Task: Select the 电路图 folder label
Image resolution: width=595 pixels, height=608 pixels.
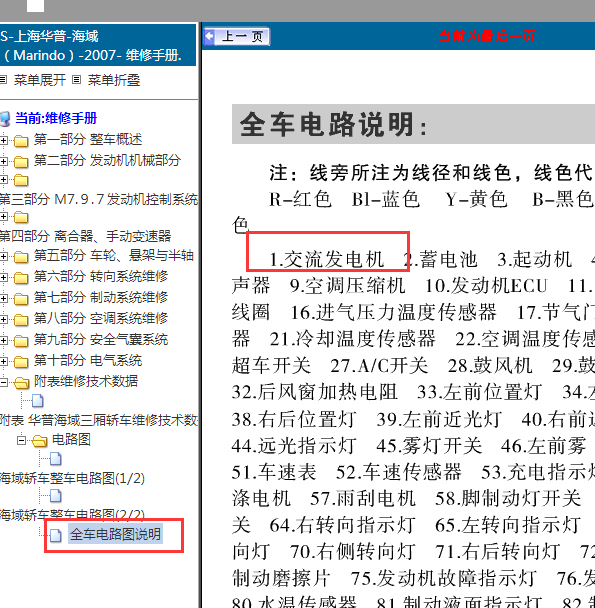Action: click(71, 439)
